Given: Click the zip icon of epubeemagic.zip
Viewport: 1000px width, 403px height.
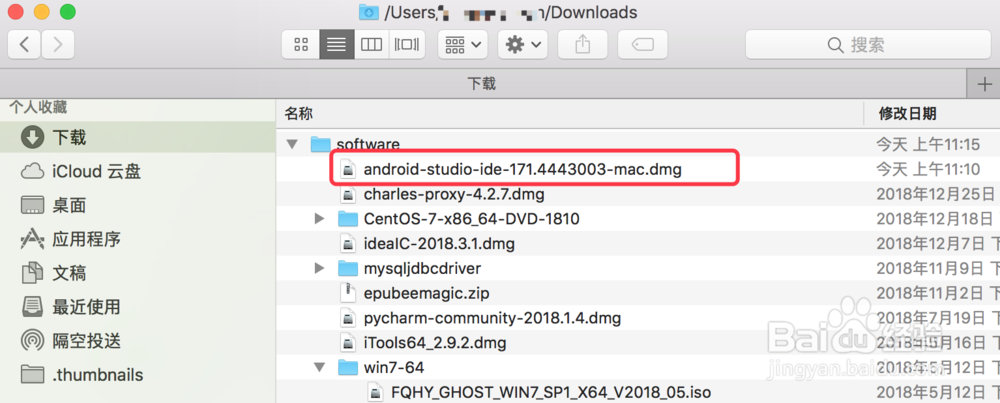Looking at the screenshot, I should (x=348, y=293).
